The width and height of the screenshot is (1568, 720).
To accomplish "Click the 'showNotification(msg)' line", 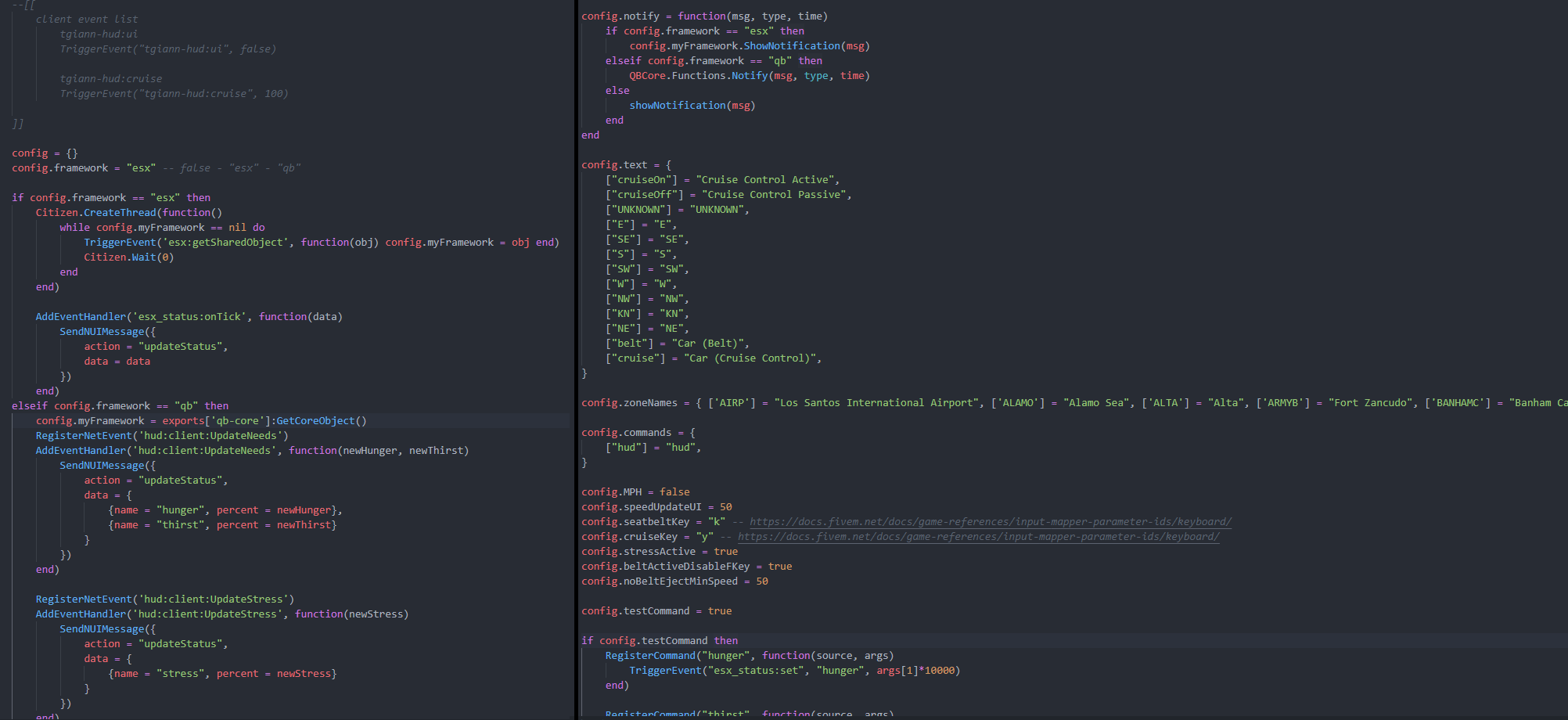I will pos(692,105).
